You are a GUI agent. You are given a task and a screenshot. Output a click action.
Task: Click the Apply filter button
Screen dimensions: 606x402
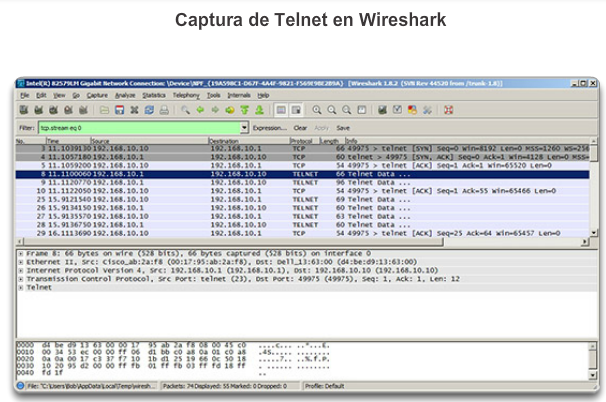[321, 128]
